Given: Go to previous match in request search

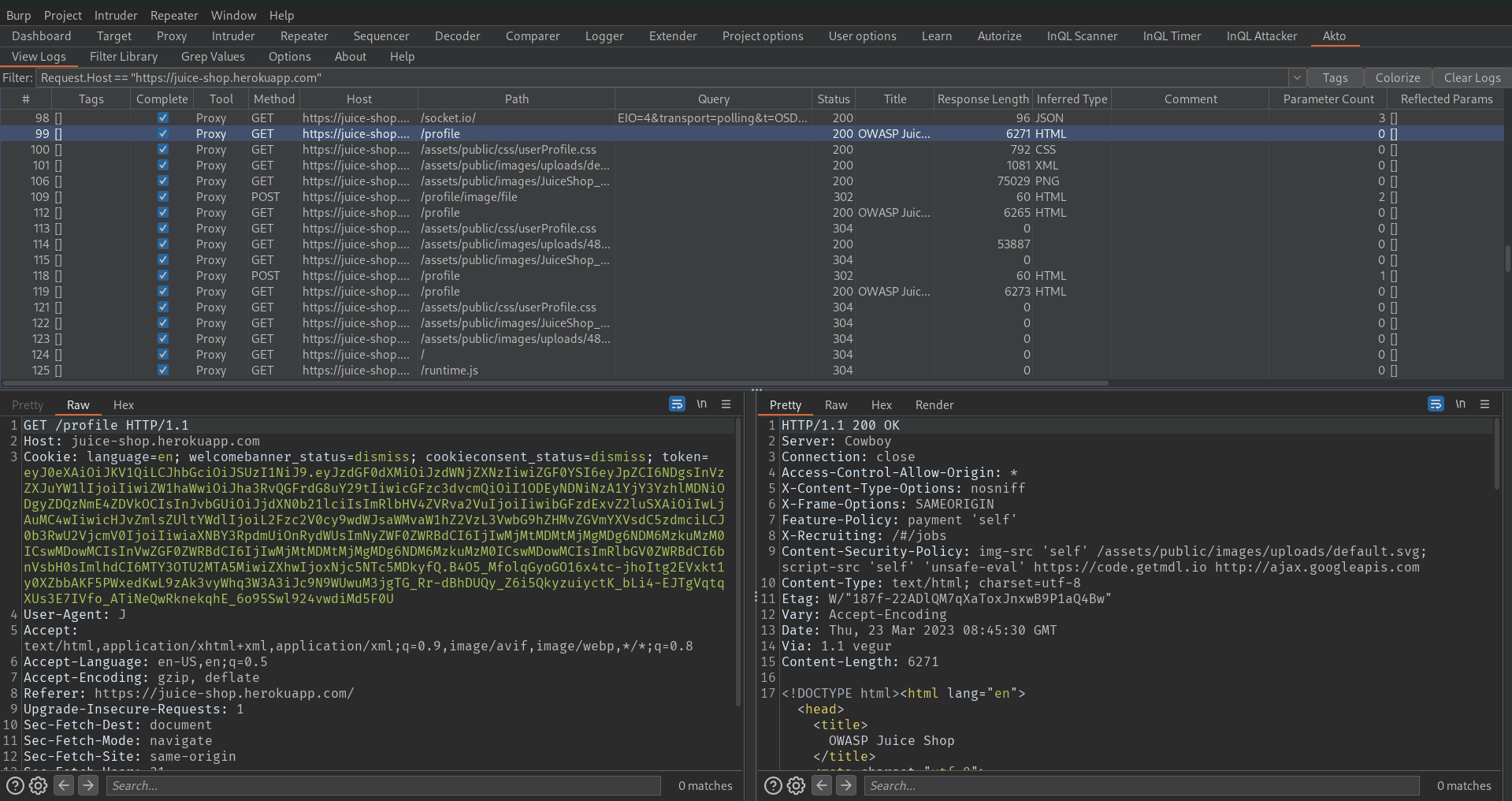Looking at the screenshot, I should 64,785.
